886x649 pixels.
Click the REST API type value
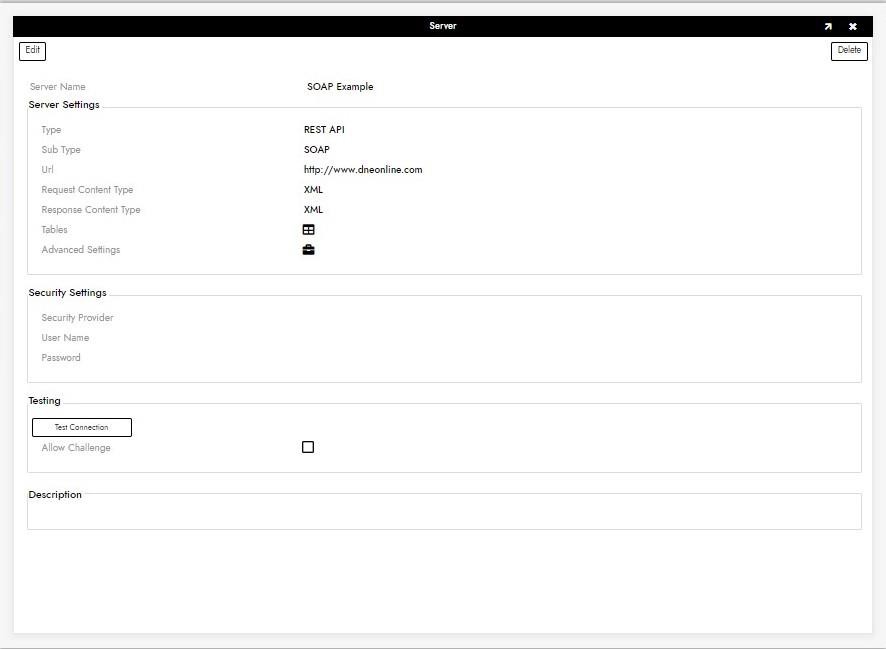(x=324, y=130)
